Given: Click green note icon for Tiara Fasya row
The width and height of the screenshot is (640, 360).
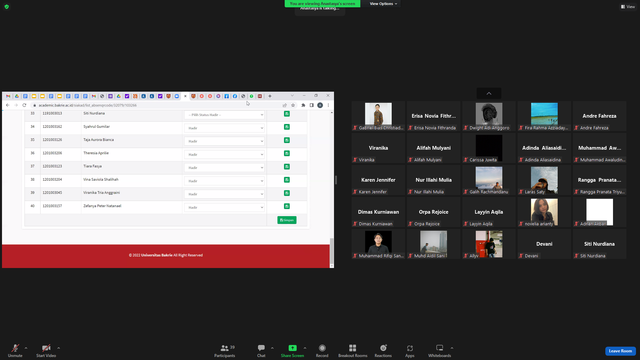Looking at the screenshot, I should click(287, 167).
